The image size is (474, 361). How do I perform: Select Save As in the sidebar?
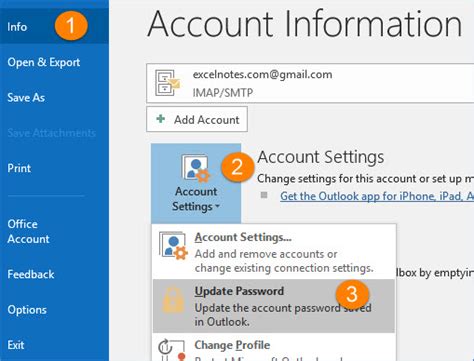tap(26, 98)
